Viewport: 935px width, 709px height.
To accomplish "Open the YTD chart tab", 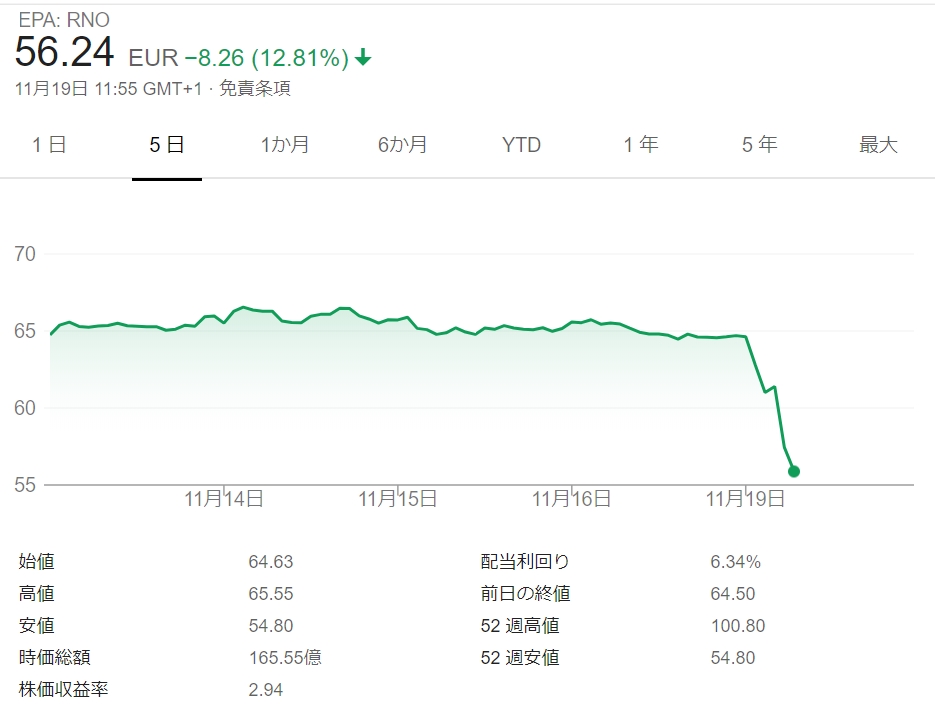I will (x=521, y=145).
